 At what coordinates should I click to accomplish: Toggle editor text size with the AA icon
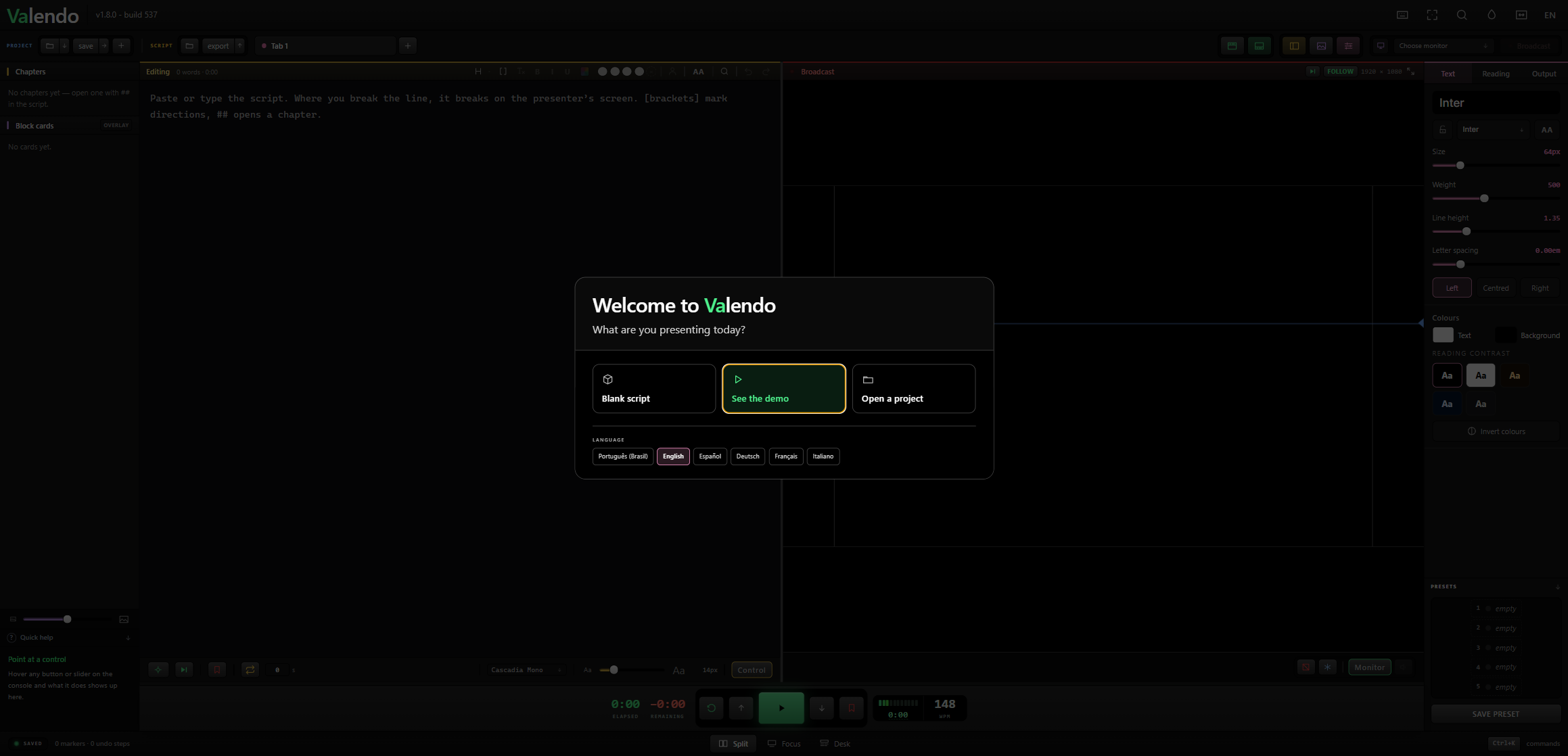(x=698, y=72)
